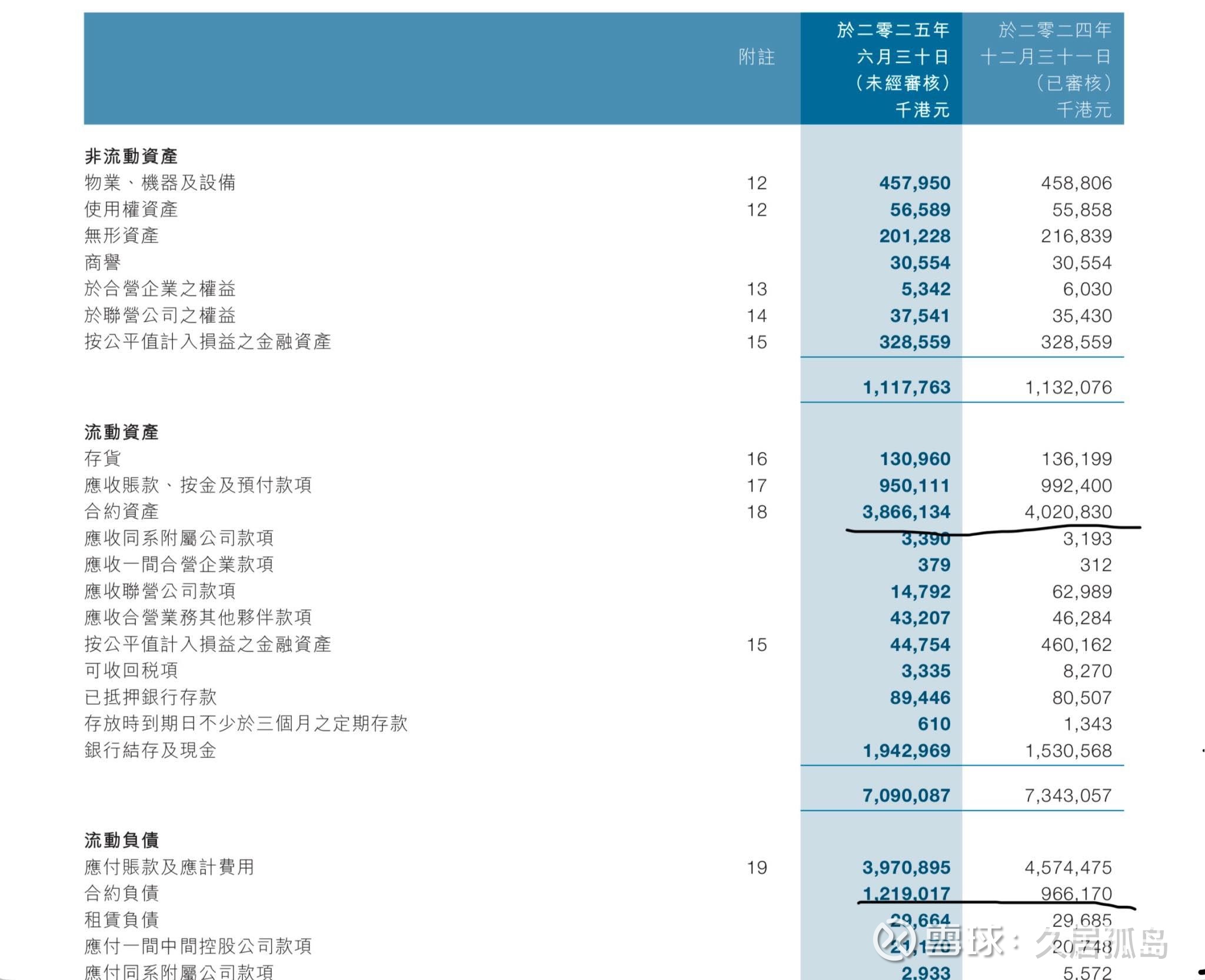Click the 7,090,087 current assets total
1205x980 pixels.
coord(906,795)
